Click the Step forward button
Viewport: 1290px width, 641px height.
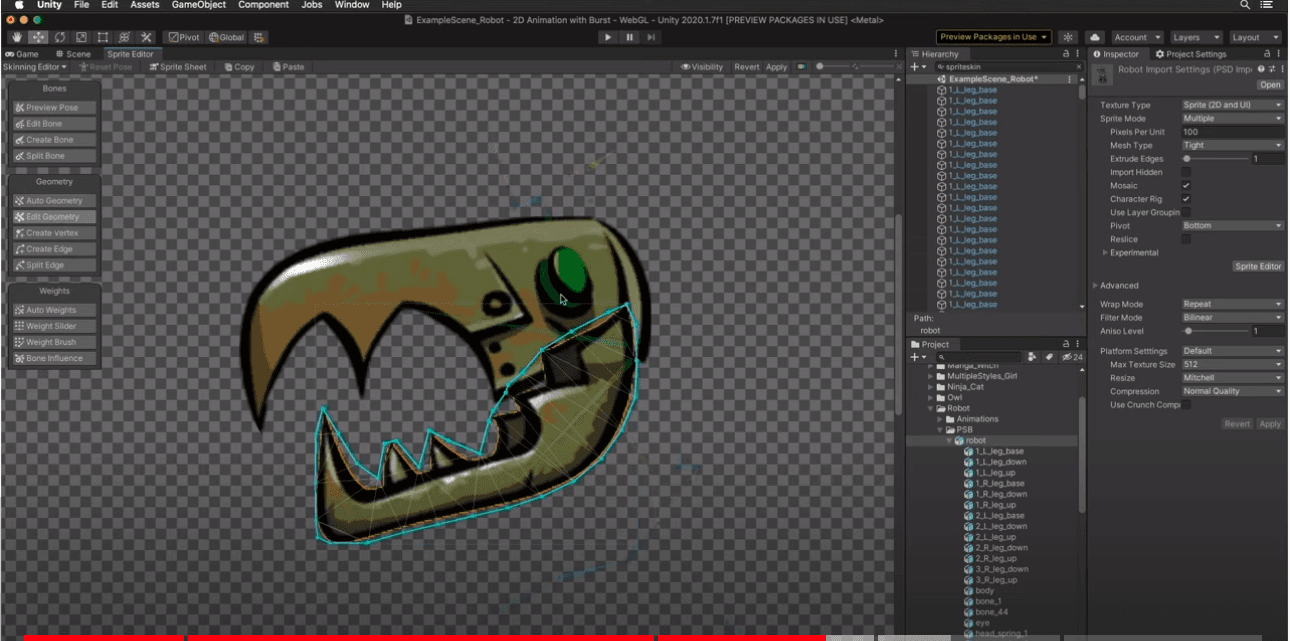click(x=652, y=37)
